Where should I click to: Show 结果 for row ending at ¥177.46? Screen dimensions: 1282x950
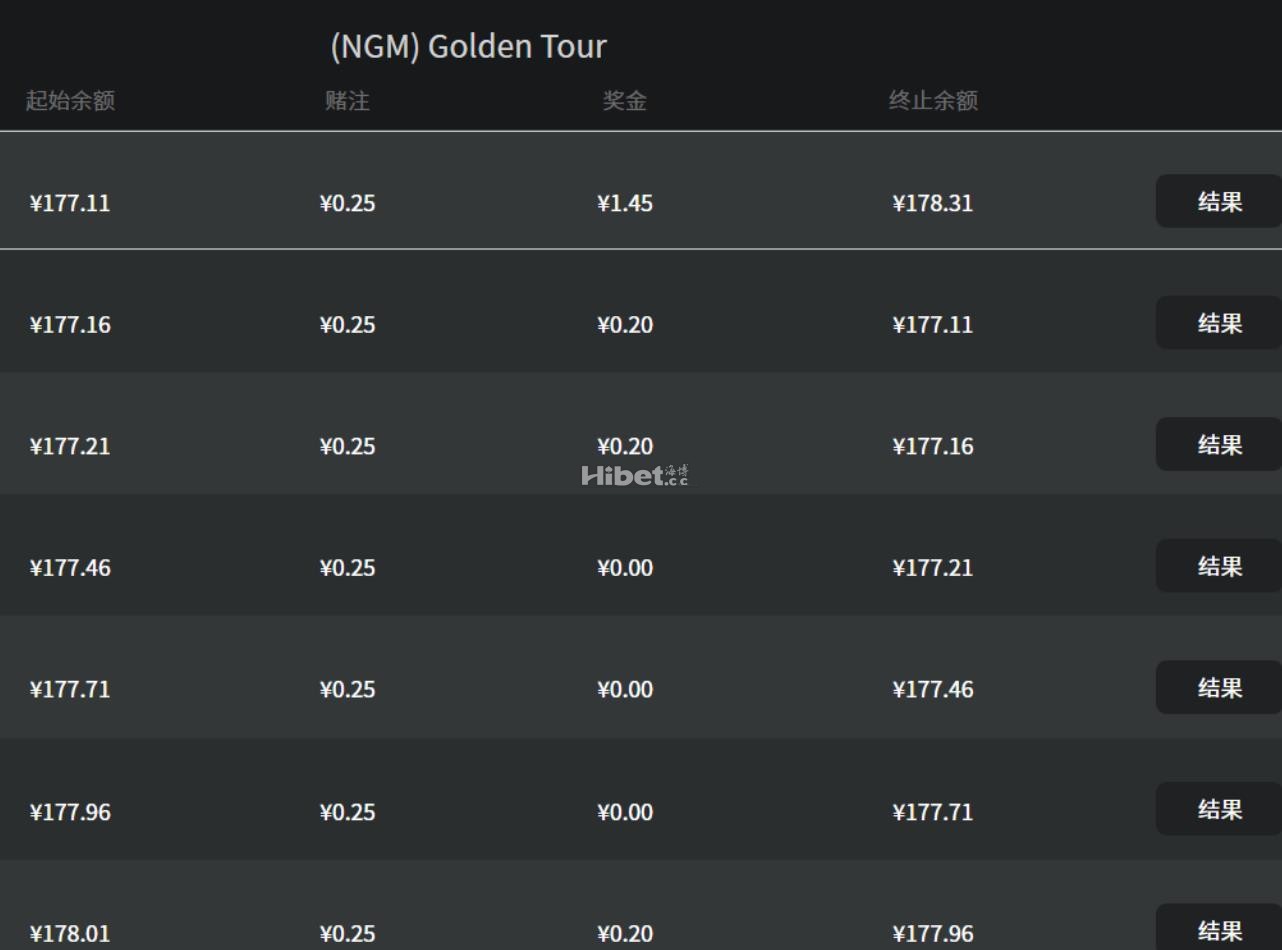1218,688
